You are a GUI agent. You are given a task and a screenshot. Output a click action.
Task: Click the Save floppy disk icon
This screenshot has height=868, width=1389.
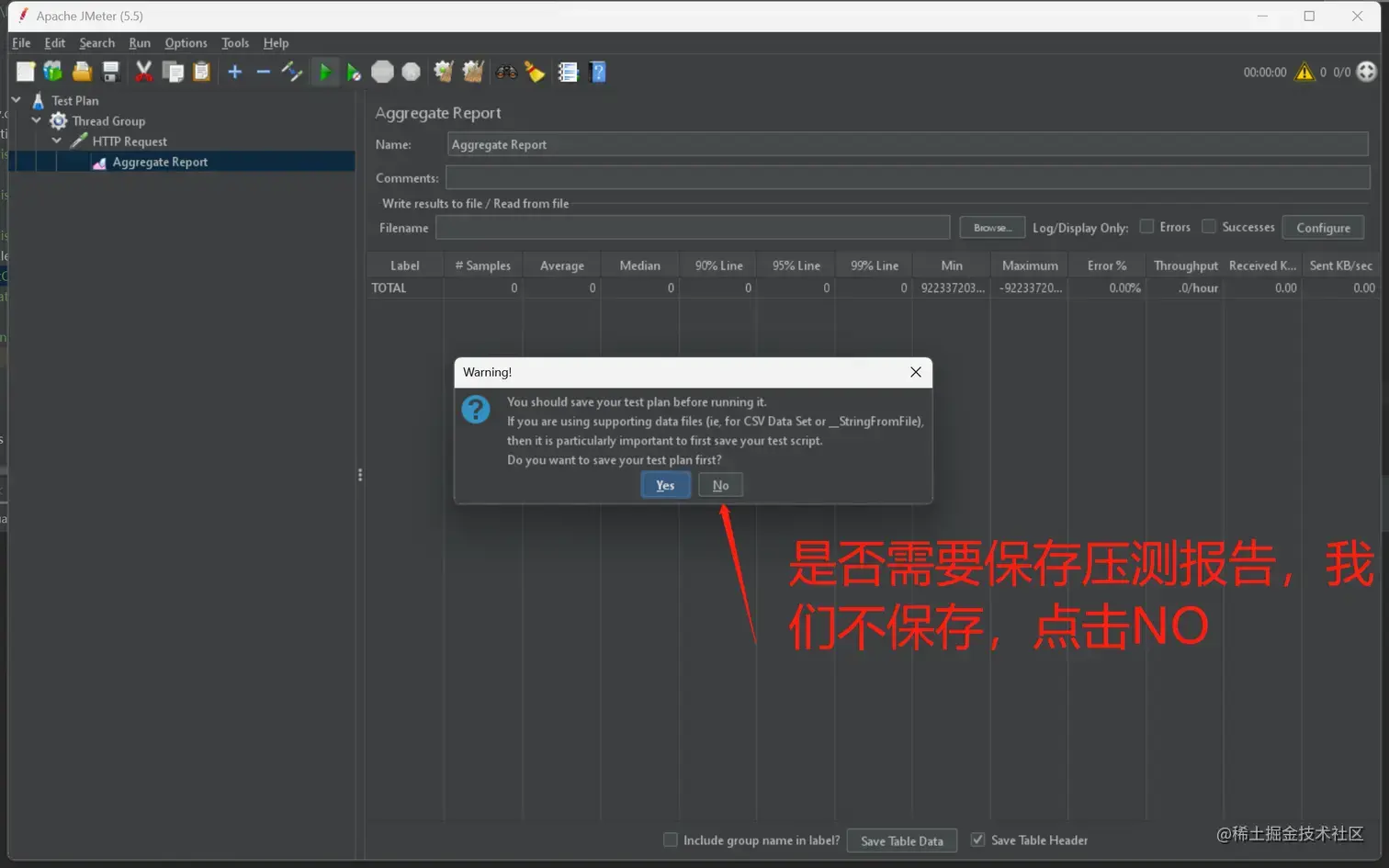[x=110, y=72]
